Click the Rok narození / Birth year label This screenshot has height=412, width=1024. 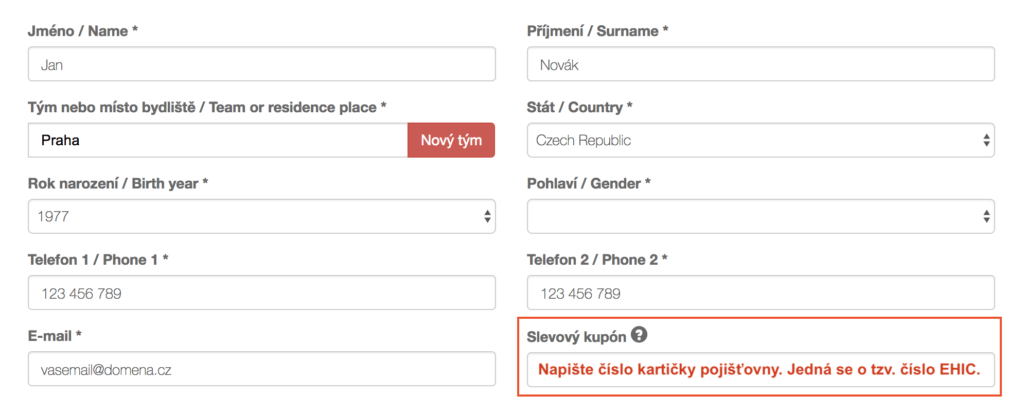118,183
